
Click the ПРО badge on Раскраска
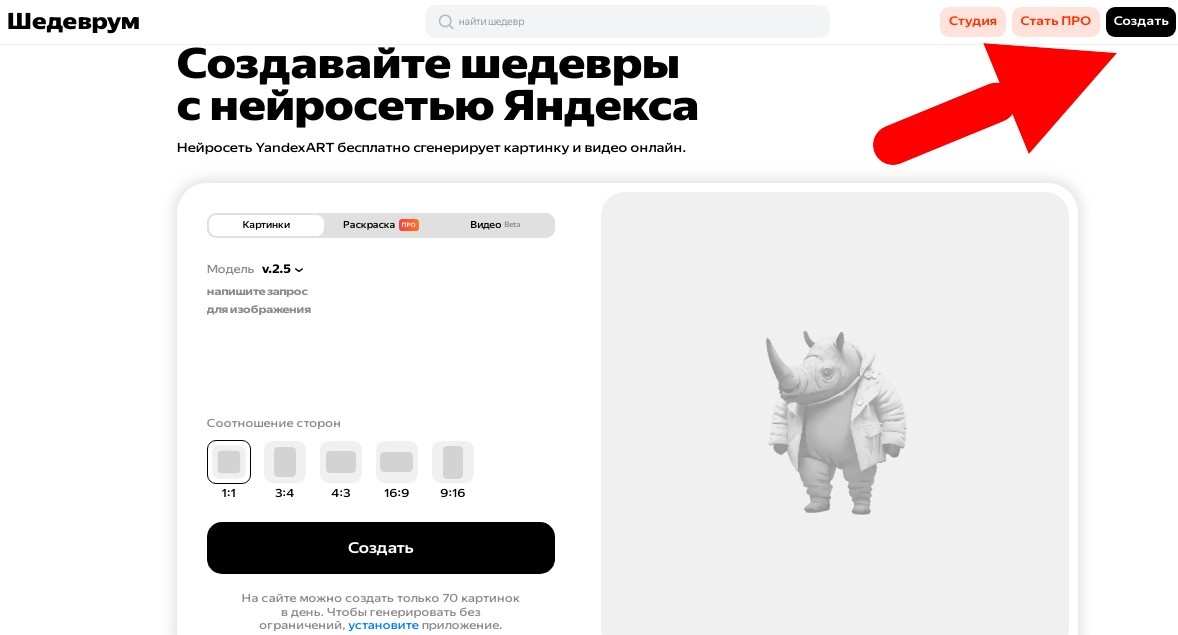pyautogui.click(x=409, y=225)
